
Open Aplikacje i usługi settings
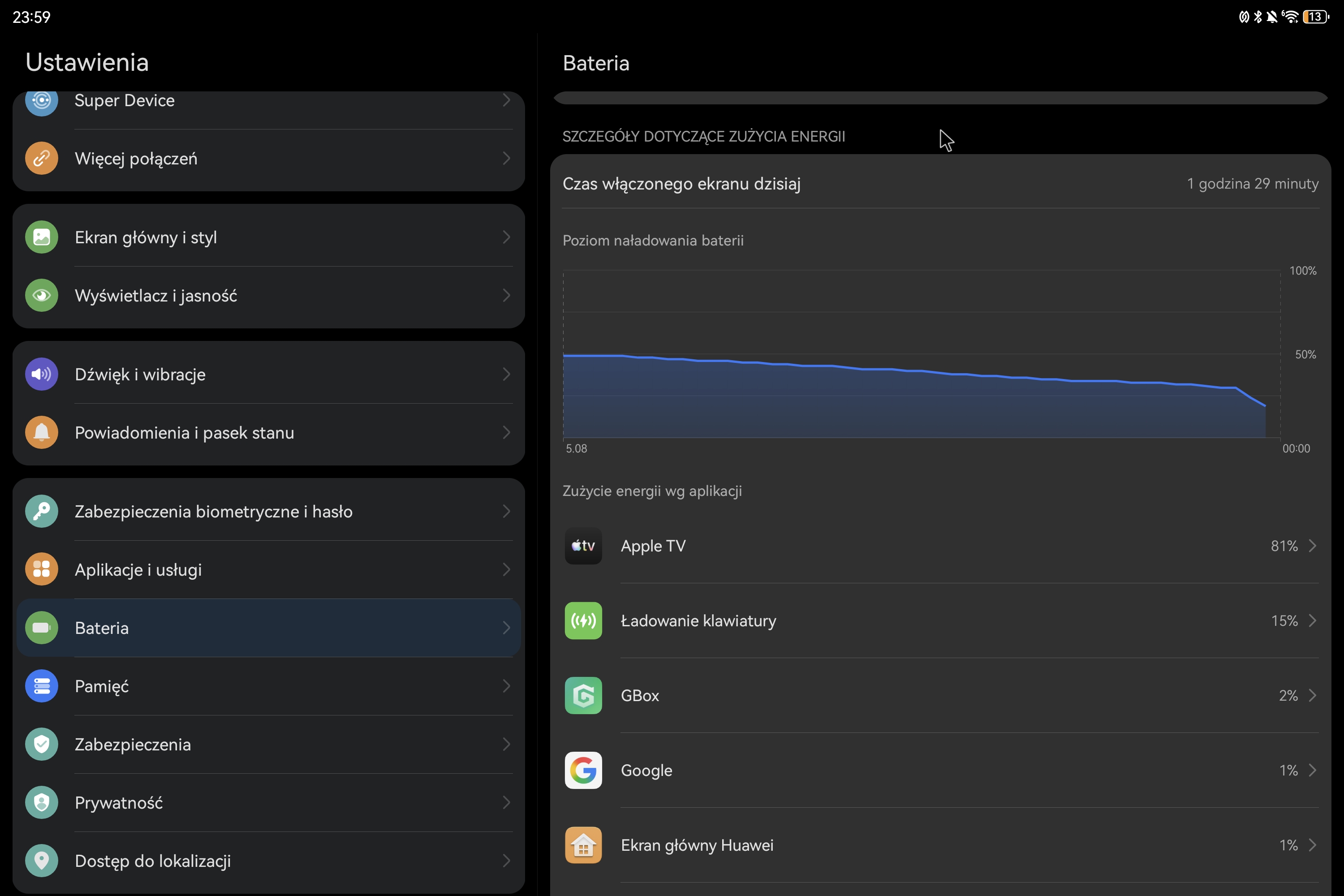pos(268,570)
